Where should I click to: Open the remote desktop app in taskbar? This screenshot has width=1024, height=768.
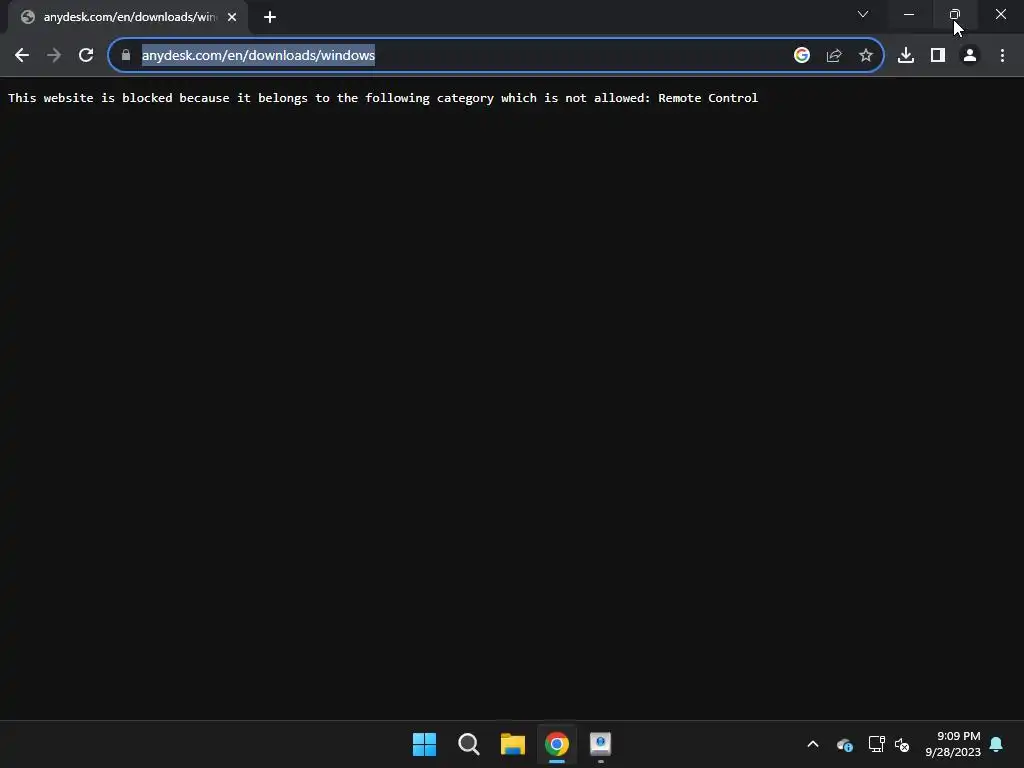coord(601,744)
